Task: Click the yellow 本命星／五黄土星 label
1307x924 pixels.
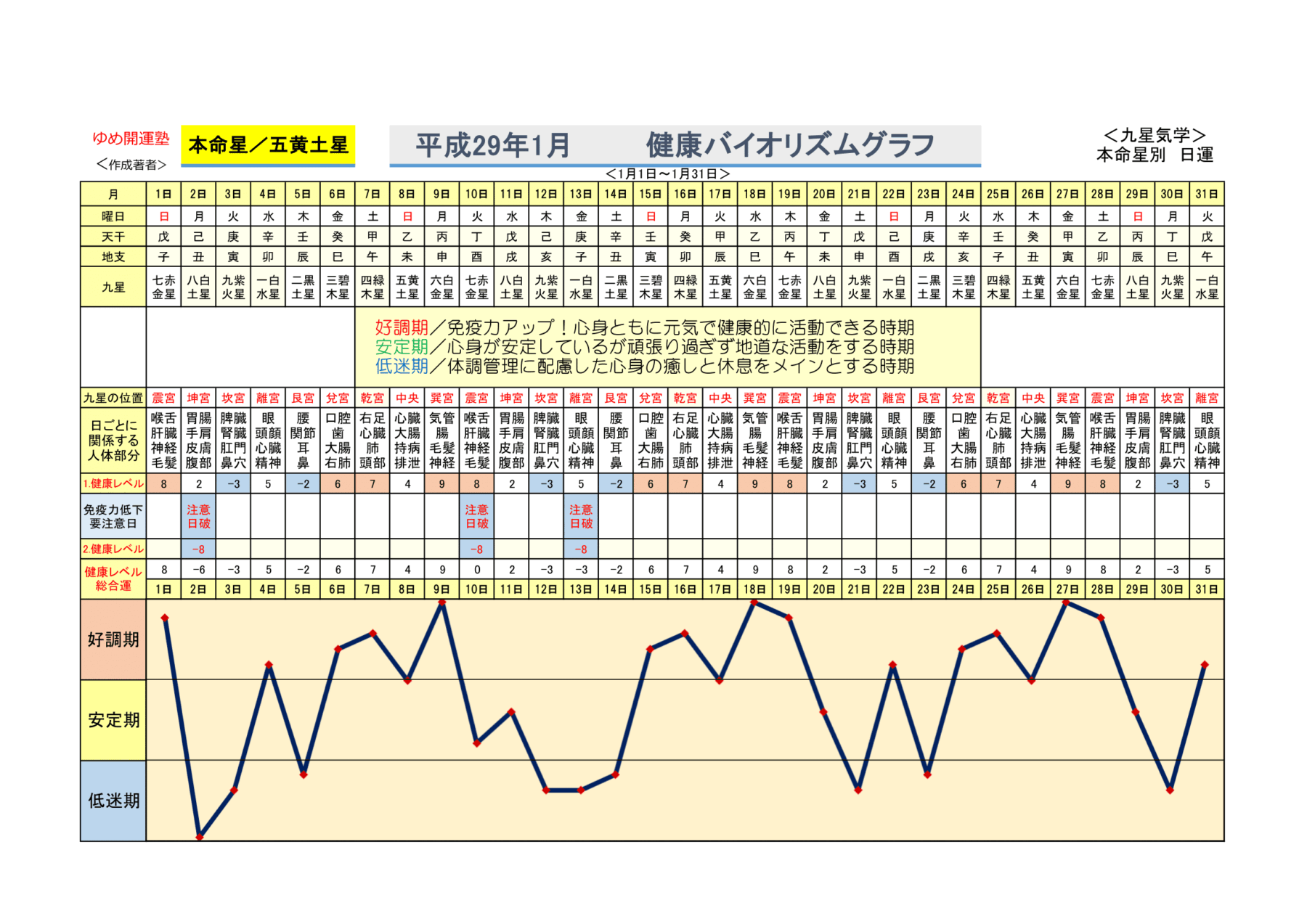Action: 268,145
